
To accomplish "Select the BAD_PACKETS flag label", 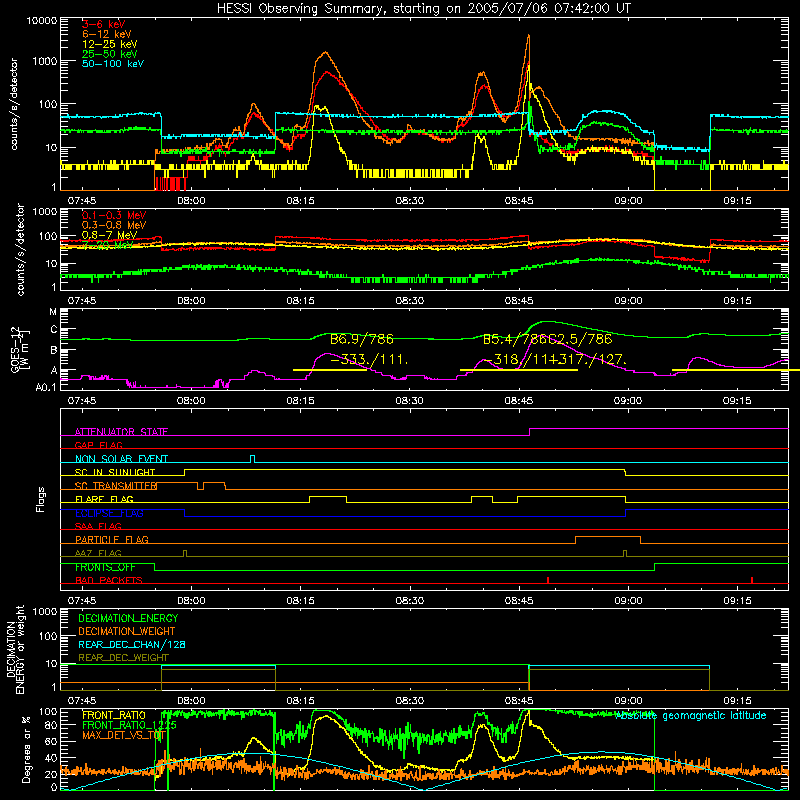I will click(x=109, y=580).
